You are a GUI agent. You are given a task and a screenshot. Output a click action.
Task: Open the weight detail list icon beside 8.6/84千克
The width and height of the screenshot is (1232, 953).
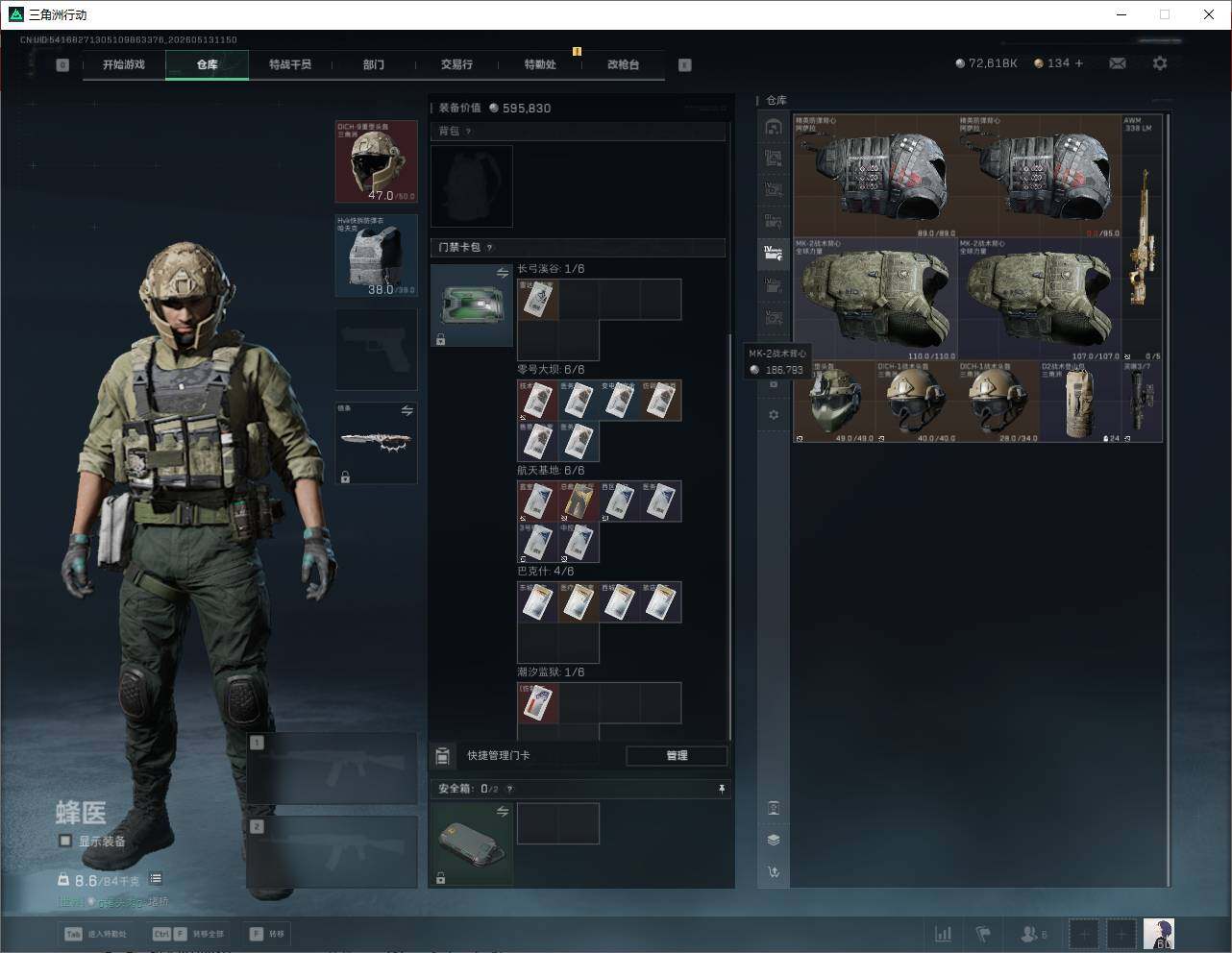pos(156,879)
